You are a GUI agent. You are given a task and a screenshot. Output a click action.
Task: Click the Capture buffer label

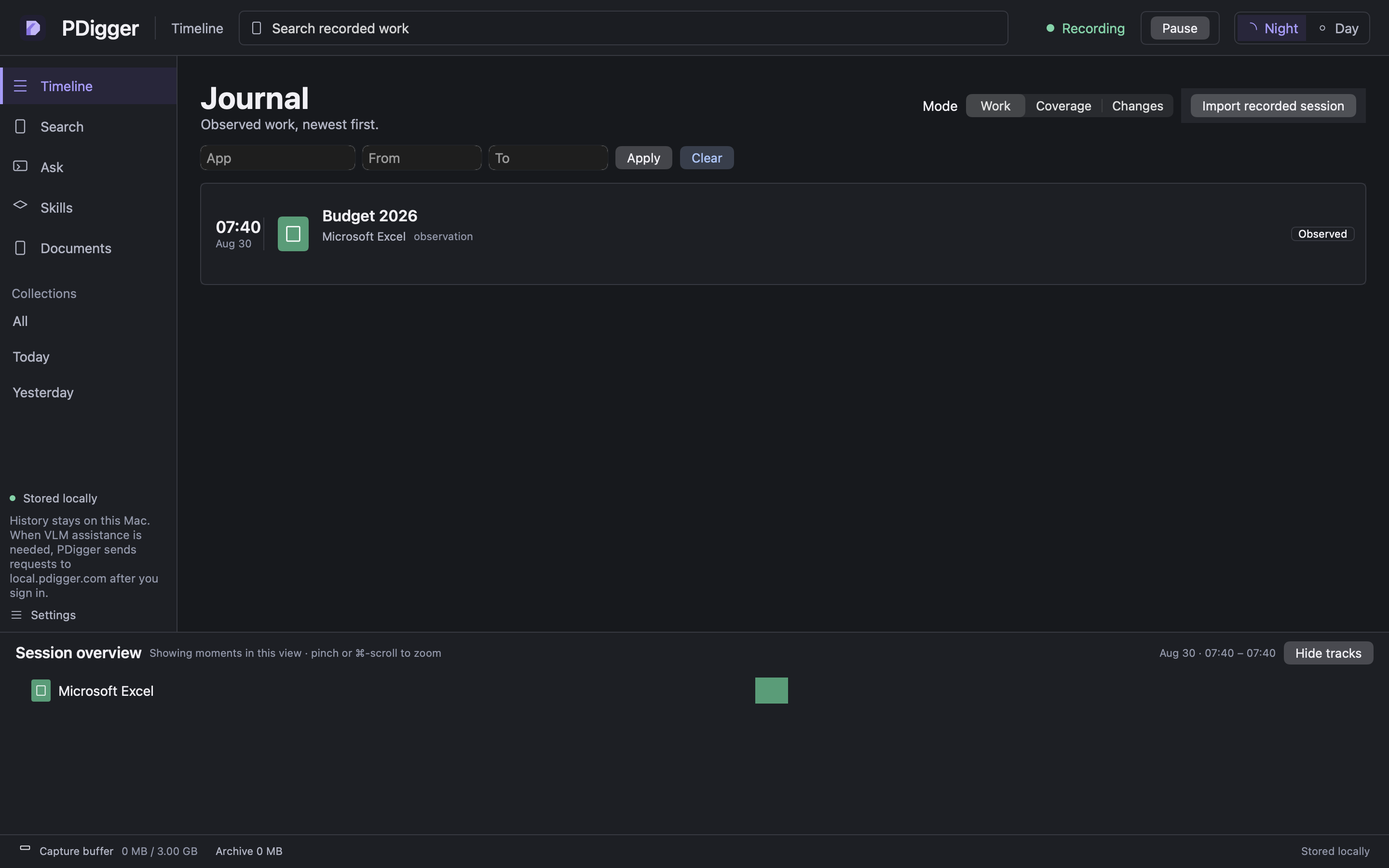click(x=76, y=851)
